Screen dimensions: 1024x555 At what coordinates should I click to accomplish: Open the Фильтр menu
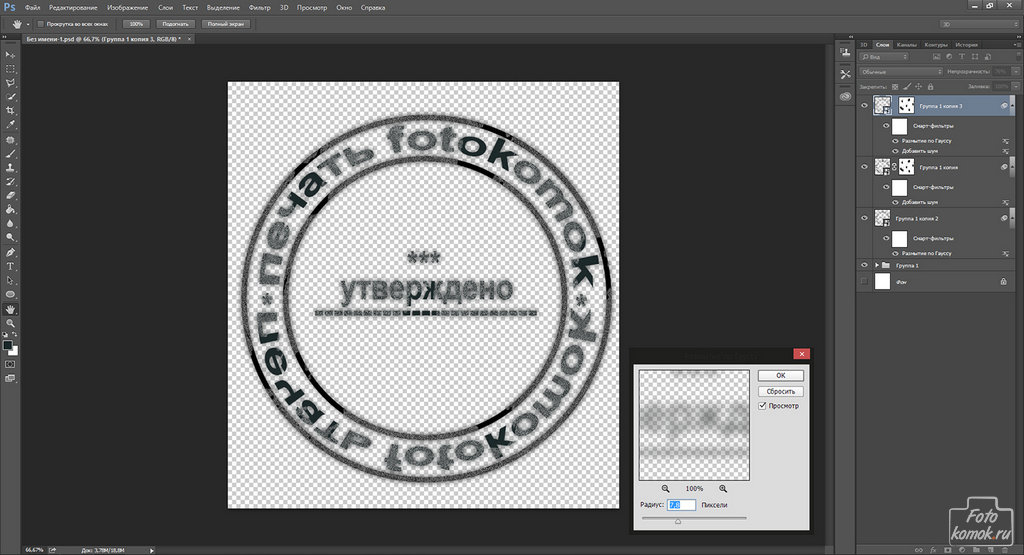(x=259, y=8)
